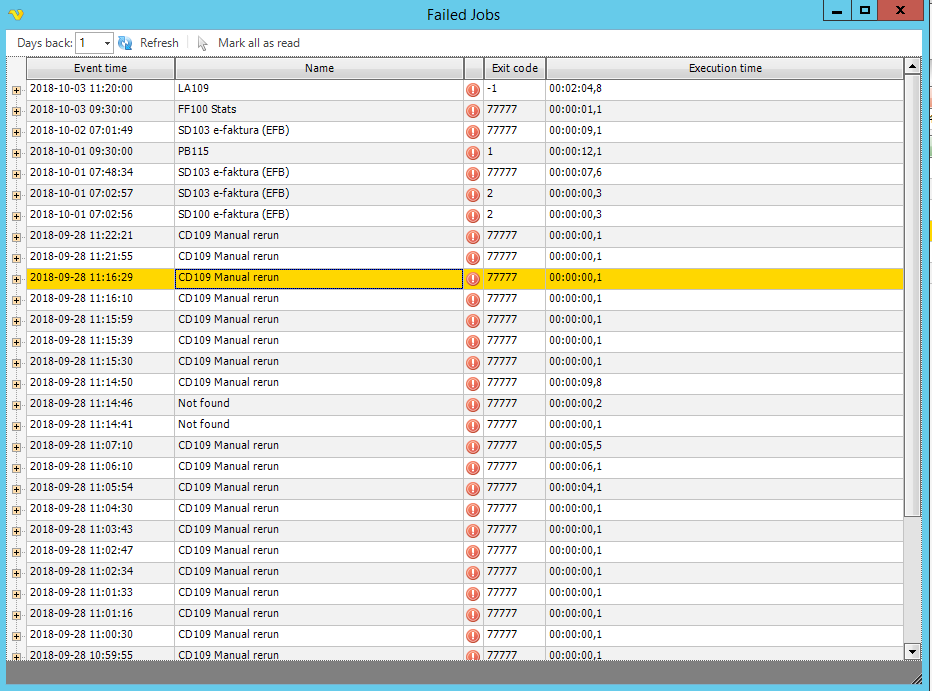Viewport: 932px width, 691px height.
Task: Click the error icon for SD100 e-faktura (EFB)
Action: click(x=473, y=215)
